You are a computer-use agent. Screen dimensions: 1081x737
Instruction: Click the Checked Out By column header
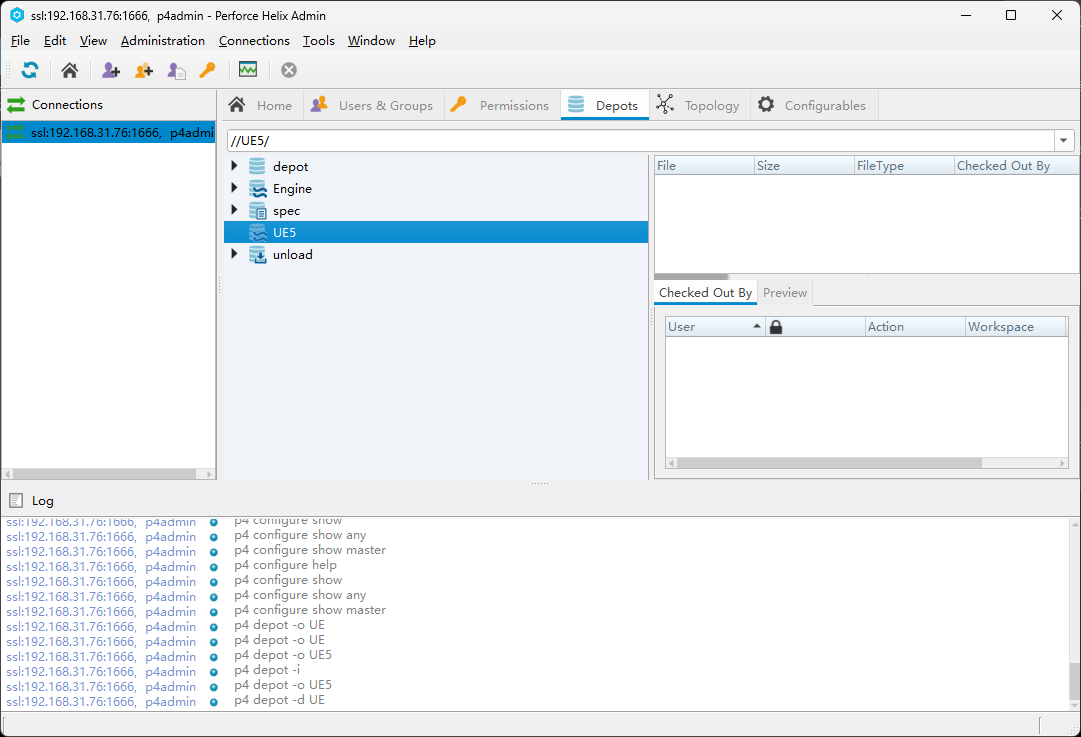pyautogui.click(x=1016, y=165)
